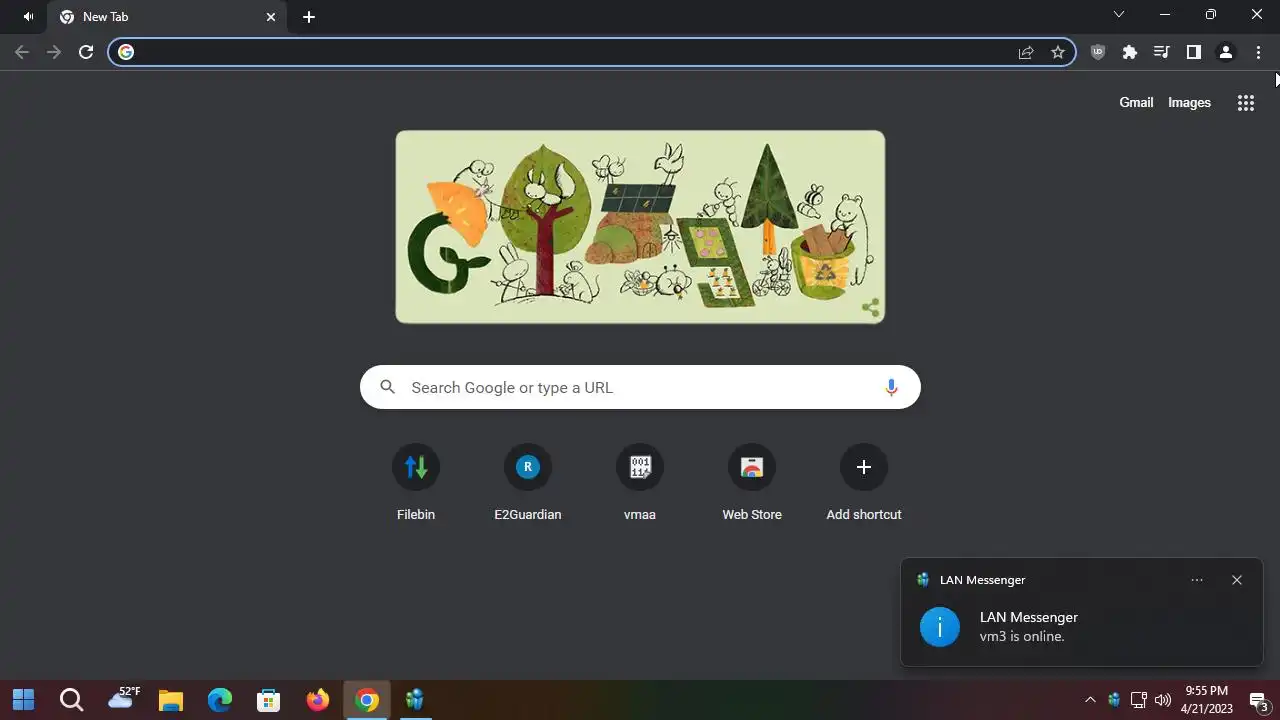Open File Explorer from taskbar
Image resolution: width=1280 pixels, height=720 pixels.
(x=171, y=700)
